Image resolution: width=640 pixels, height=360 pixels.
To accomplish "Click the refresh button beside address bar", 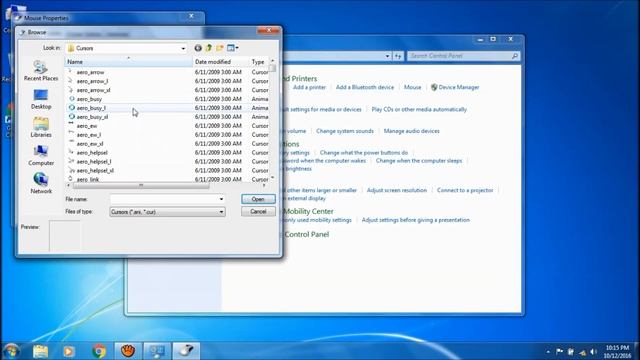I will pyautogui.click(x=398, y=56).
